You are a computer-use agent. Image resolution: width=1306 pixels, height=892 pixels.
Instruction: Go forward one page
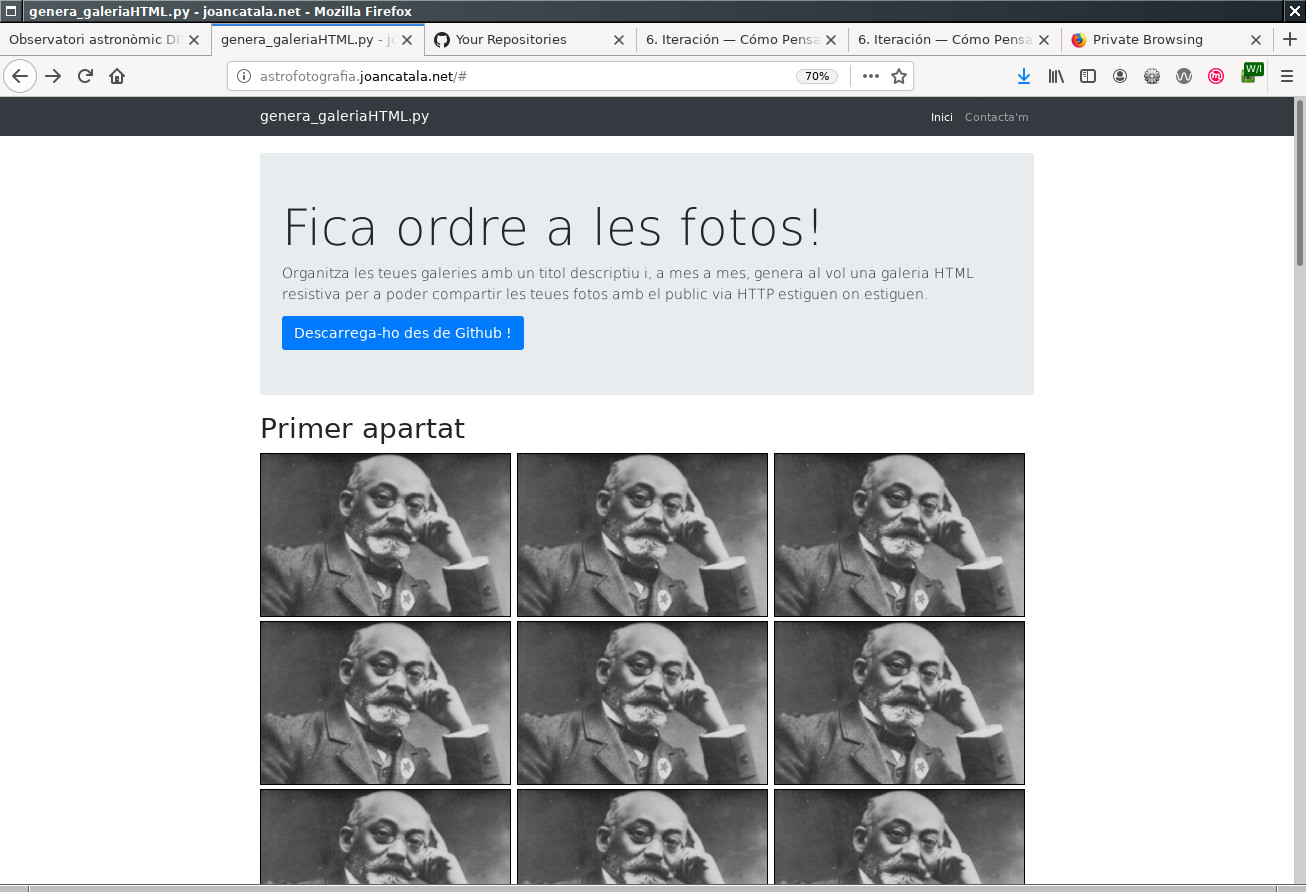coord(53,76)
